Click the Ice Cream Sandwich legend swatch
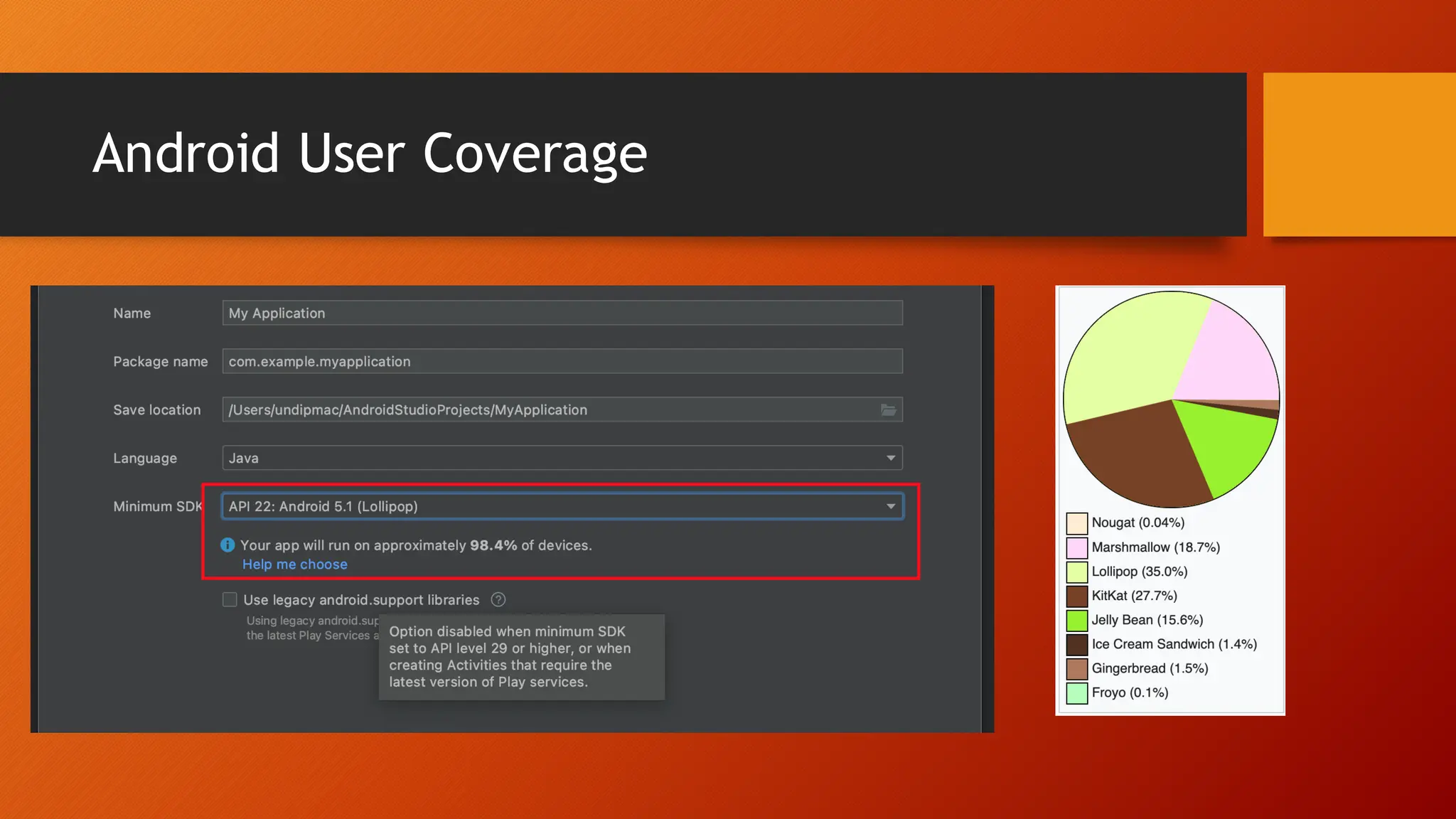The width and height of the screenshot is (1456, 819). tap(1077, 644)
